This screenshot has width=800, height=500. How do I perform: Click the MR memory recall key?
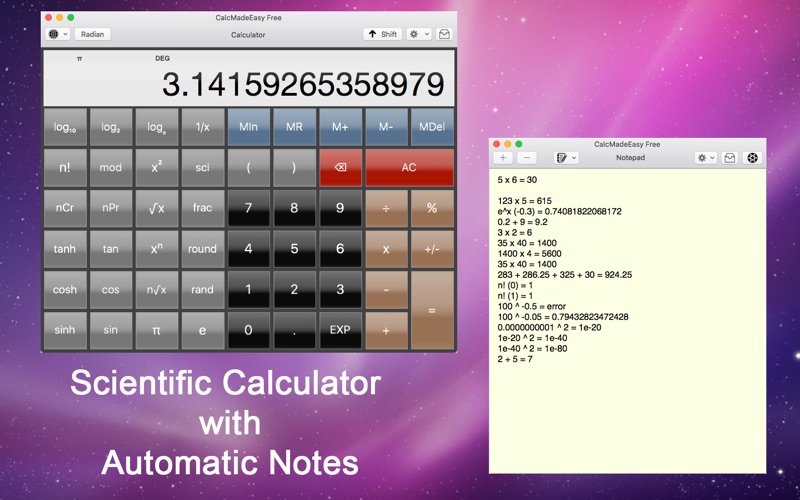[x=294, y=127]
